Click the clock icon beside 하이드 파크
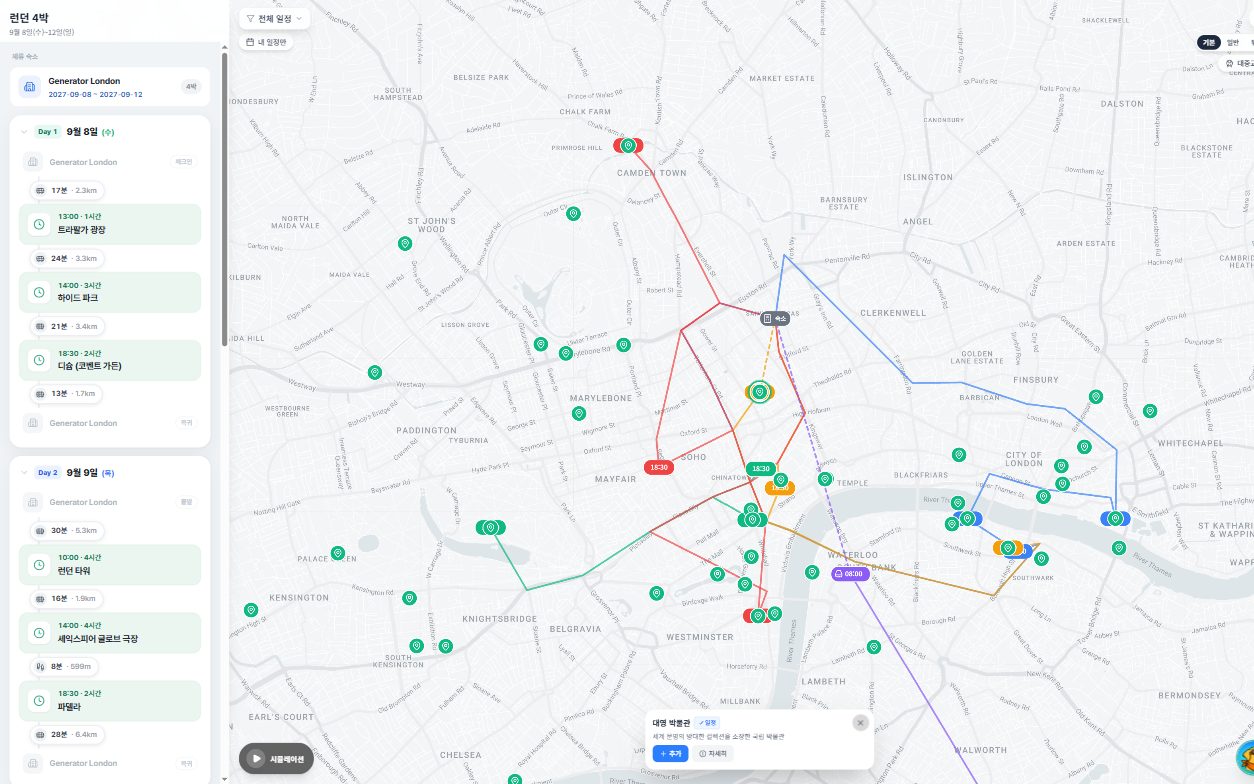This screenshot has width=1254, height=784. 39,292
